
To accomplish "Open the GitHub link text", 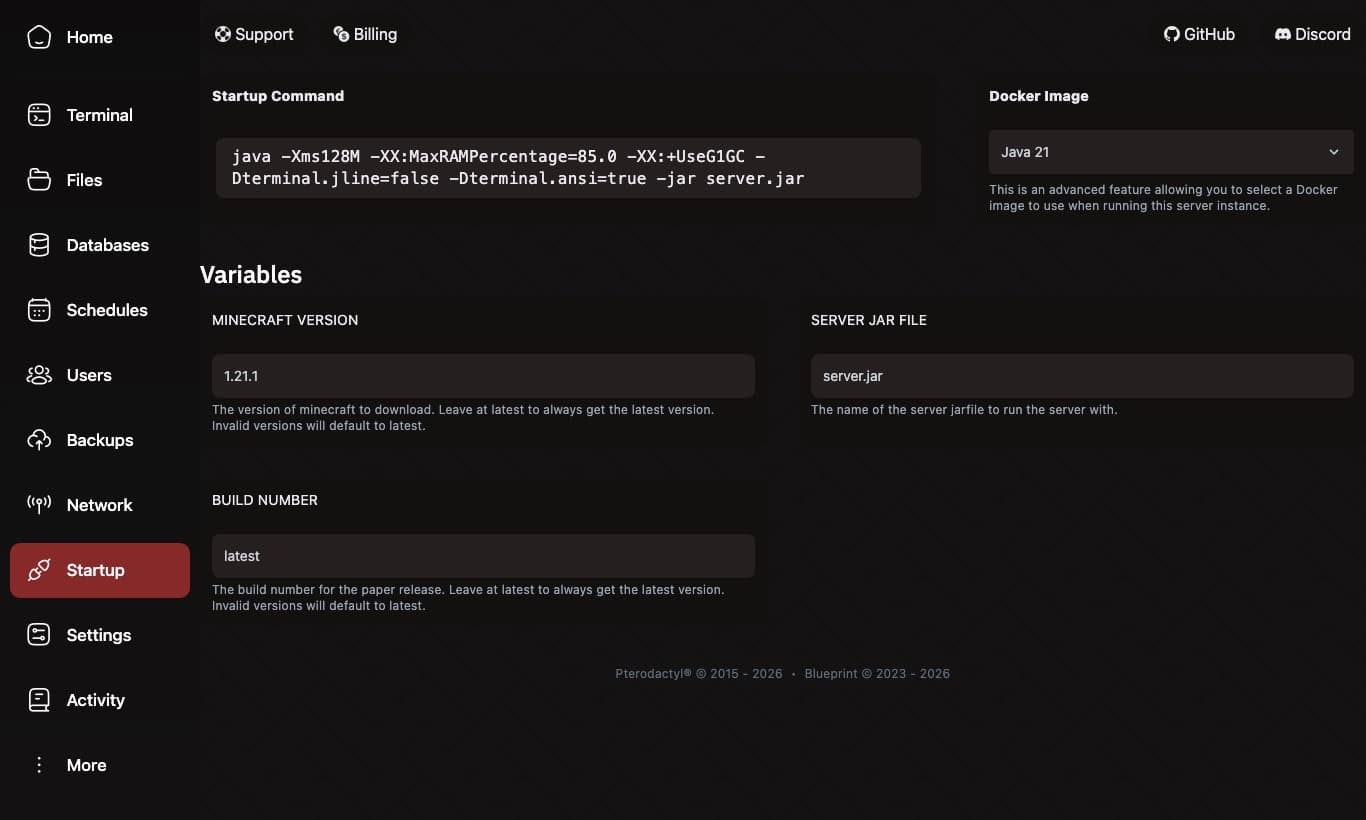I will tap(1209, 34).
